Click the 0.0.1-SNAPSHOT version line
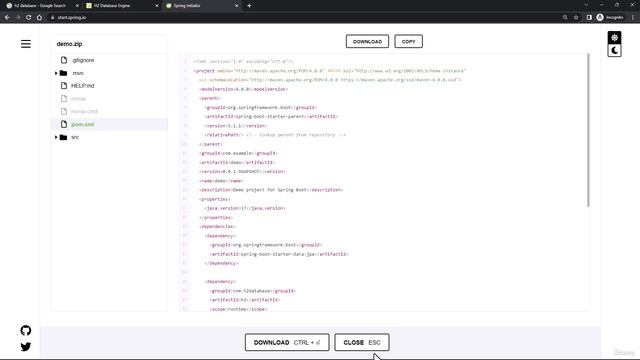This screenshot has width=640, height=360. pyautogui.click(x=242, y=171)
